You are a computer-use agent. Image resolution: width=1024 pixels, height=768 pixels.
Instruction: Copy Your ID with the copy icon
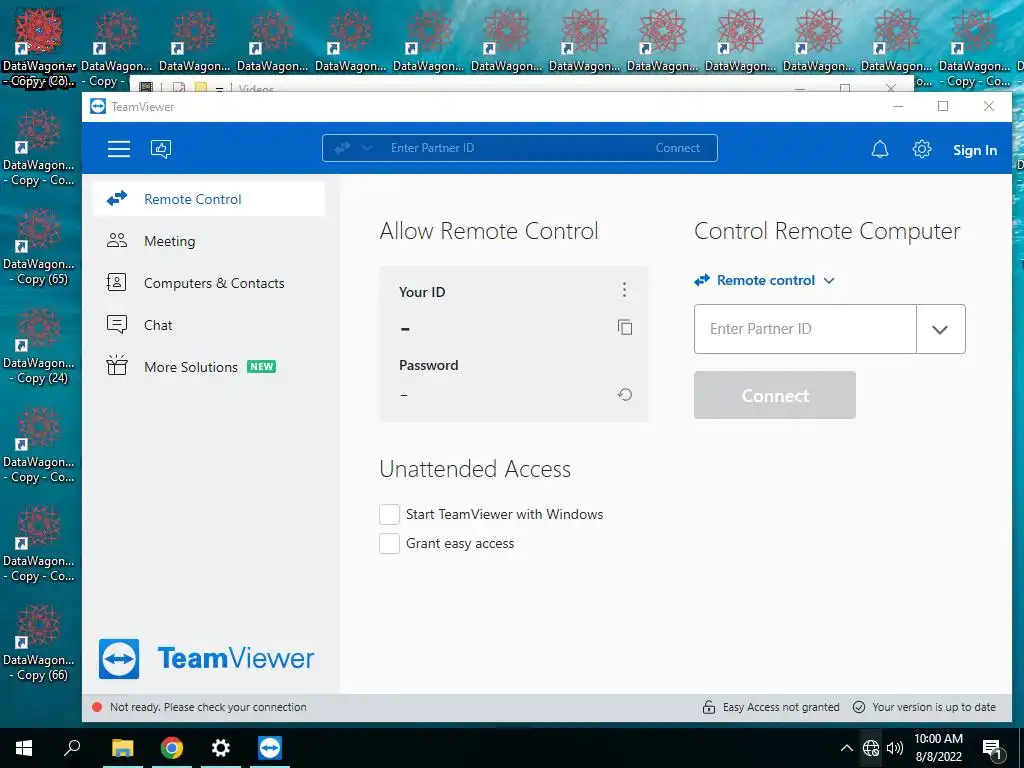624,327
